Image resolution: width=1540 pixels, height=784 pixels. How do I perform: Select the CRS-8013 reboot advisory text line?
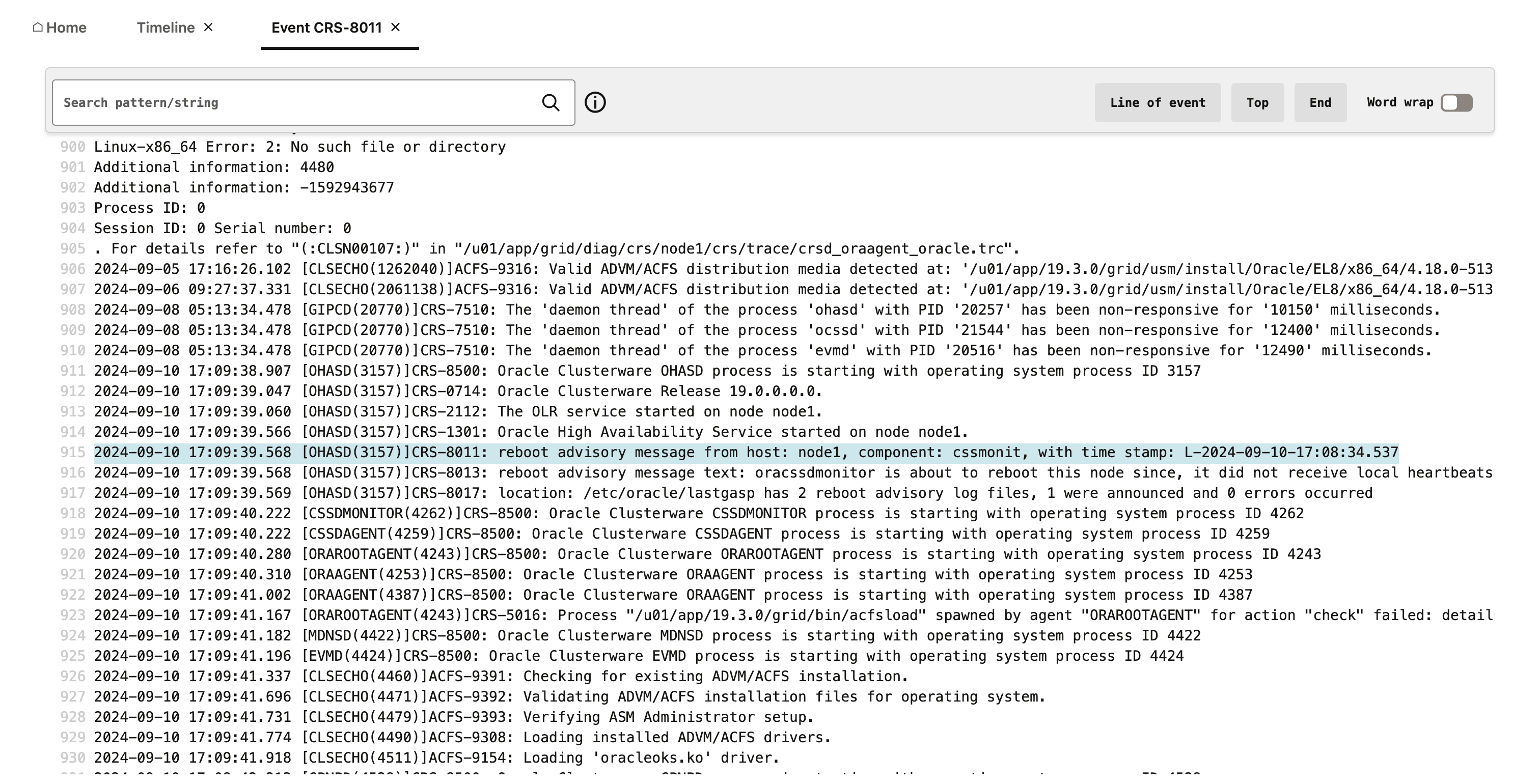718,472
